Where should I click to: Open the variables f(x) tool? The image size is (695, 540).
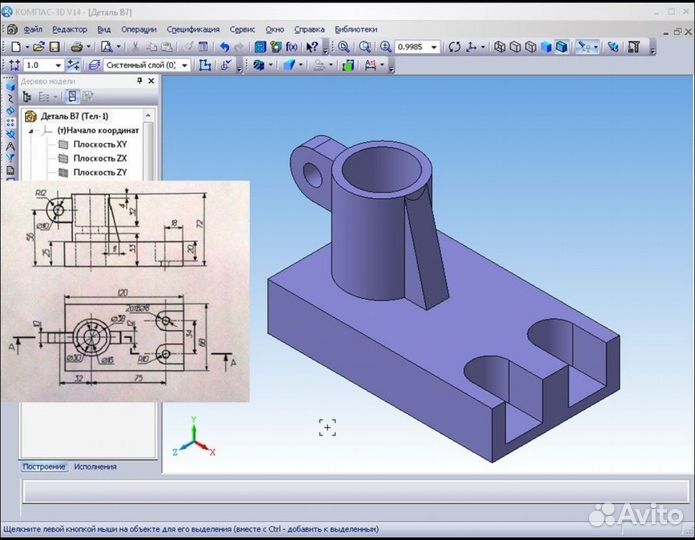292,47
